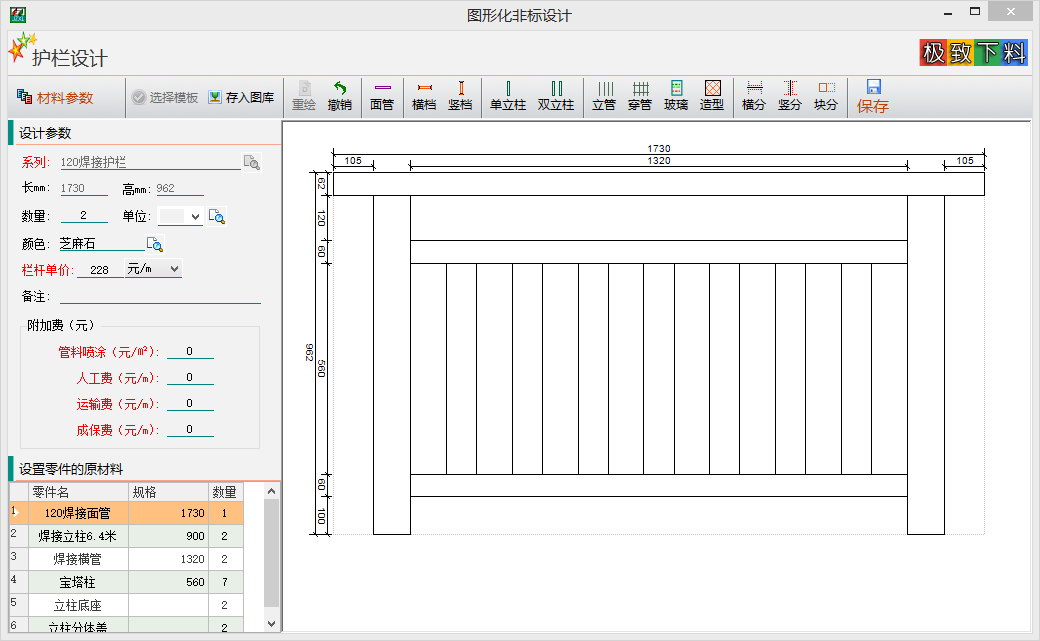The image size is (1040, 641).
Task: Save the design with 保存
Action: [873, 97]
